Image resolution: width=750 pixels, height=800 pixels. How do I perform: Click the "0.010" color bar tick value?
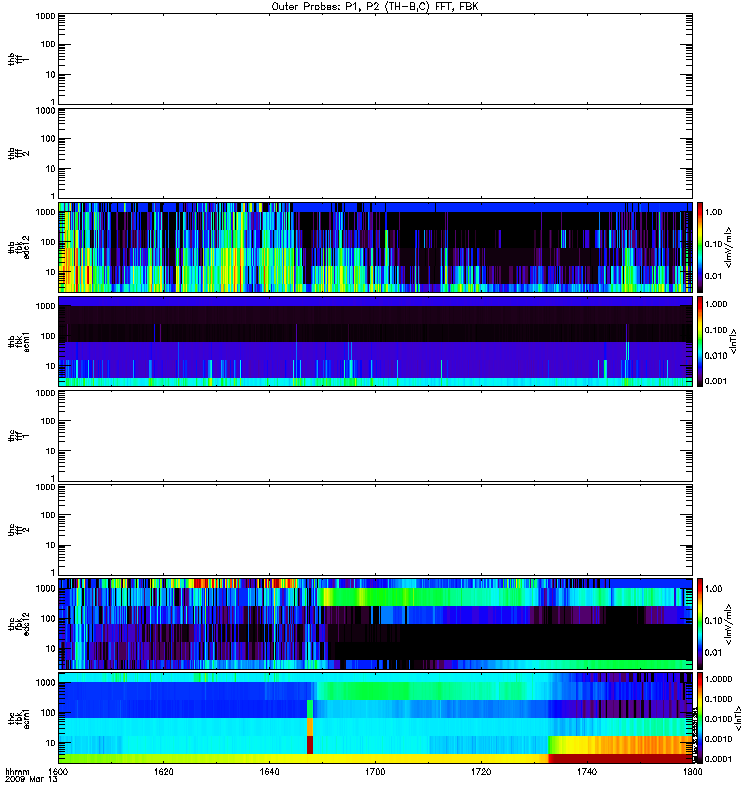[716, 356]
